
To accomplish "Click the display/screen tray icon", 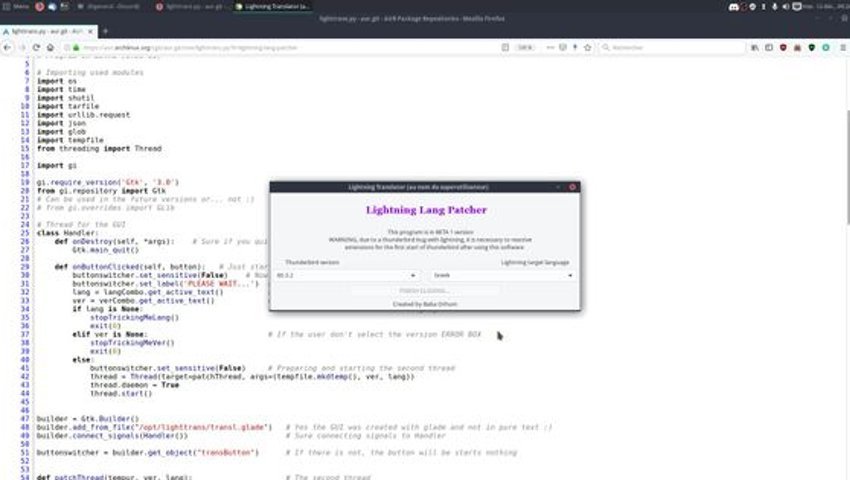I will click(797, 7).
